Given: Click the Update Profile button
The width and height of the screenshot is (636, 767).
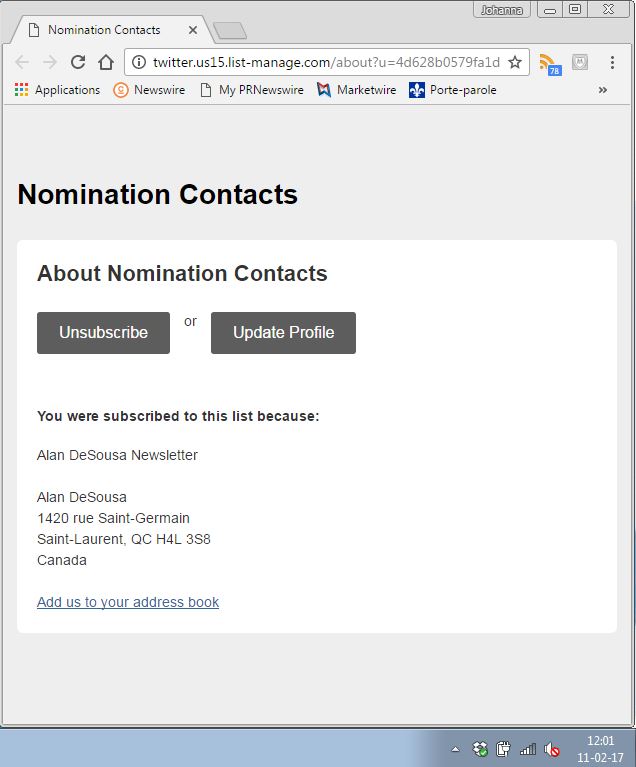Looking at the screenshot, I should point(283,333).
